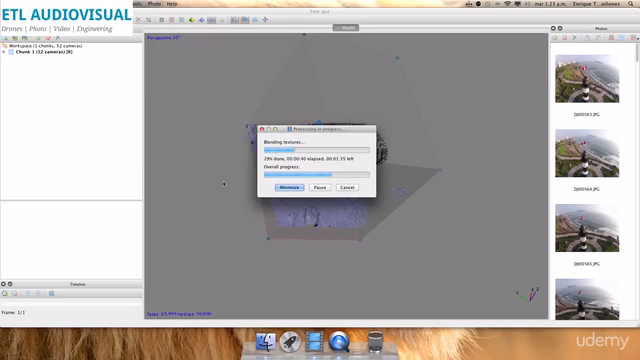Screen dimensions: 640x360
Task: Expand the Chunk 1 tree node
Action: 4,52
